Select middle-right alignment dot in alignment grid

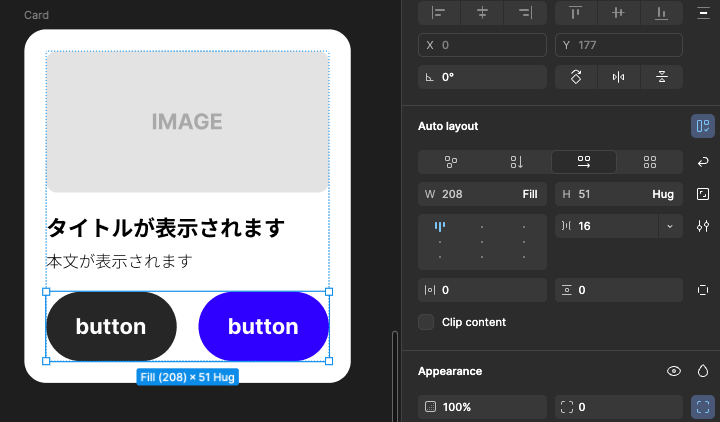click(523, 242)
